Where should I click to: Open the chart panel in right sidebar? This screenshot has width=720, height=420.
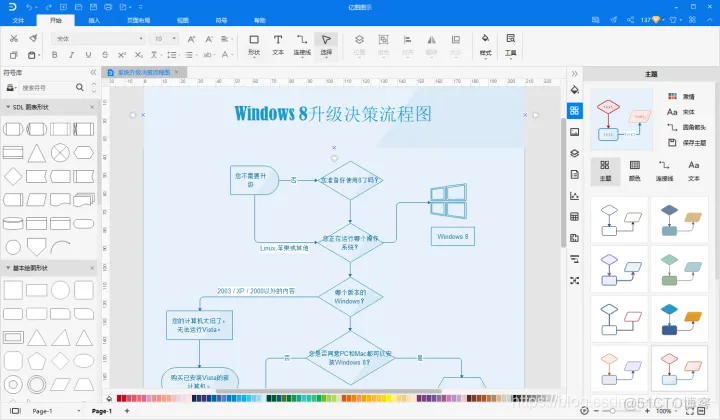[574, 196]
